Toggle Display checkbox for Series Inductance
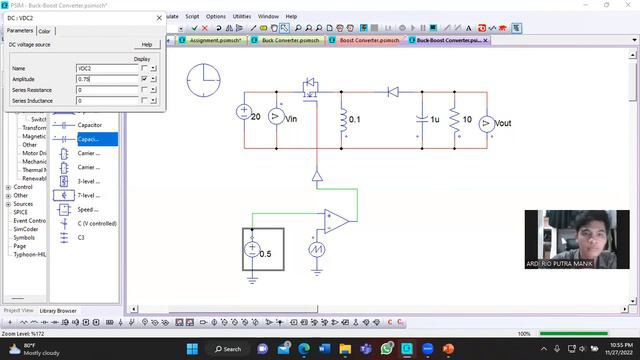 tap(144, 100)
